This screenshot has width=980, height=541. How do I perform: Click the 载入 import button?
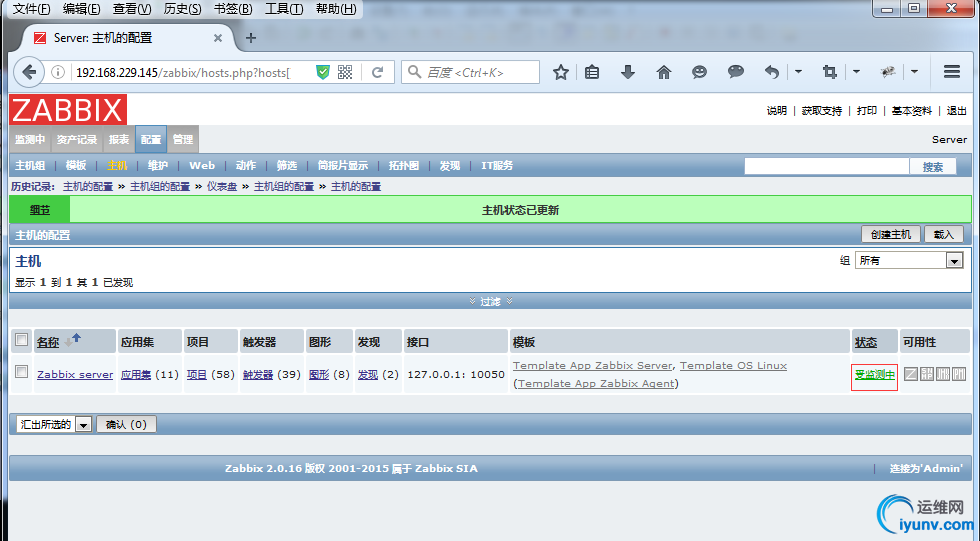[x=944, y=234]
